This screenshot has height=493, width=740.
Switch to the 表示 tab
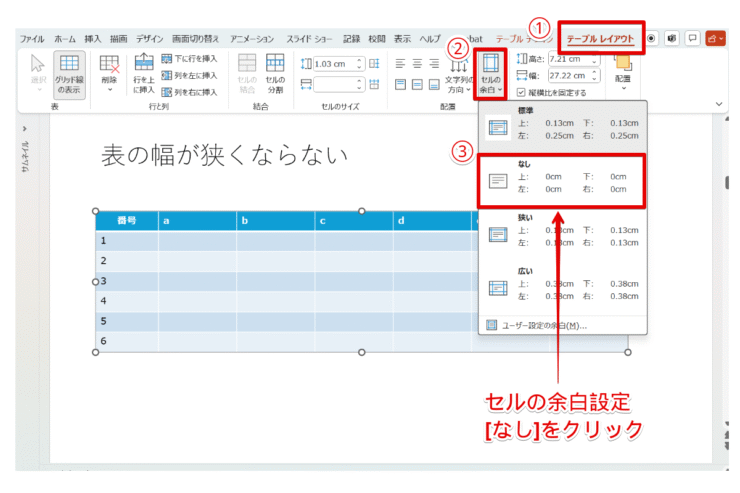402,39
